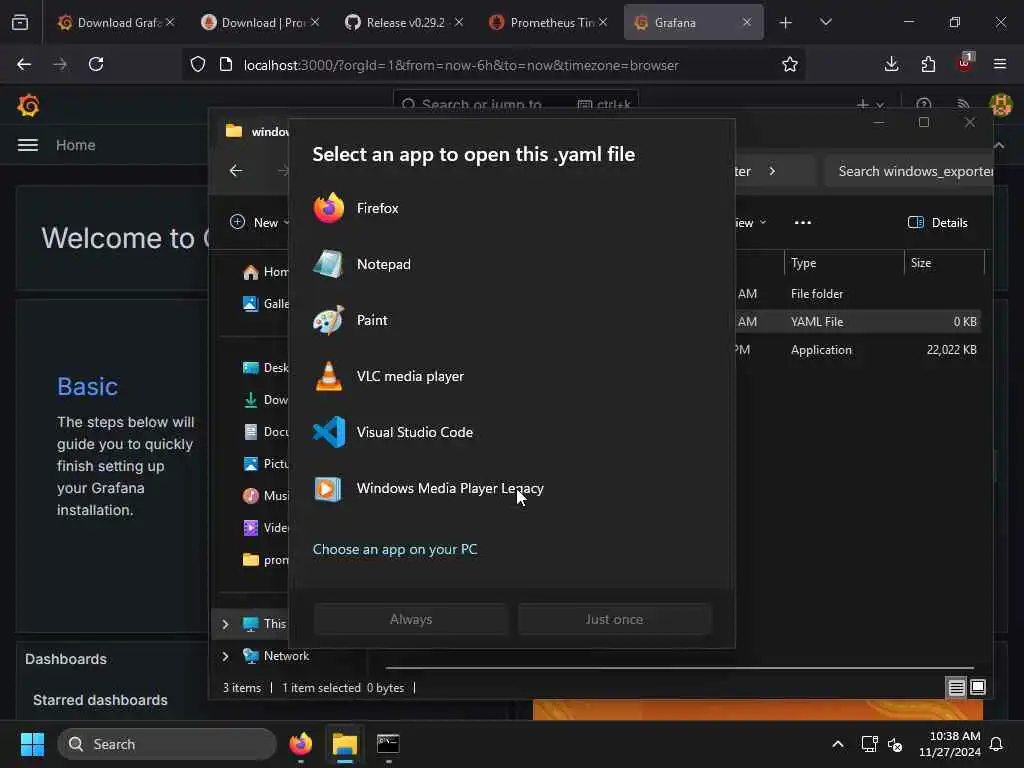Open Gallery in File Explorer sidebar
Viewport: 1024px width, 768px height.
point(264,304)
